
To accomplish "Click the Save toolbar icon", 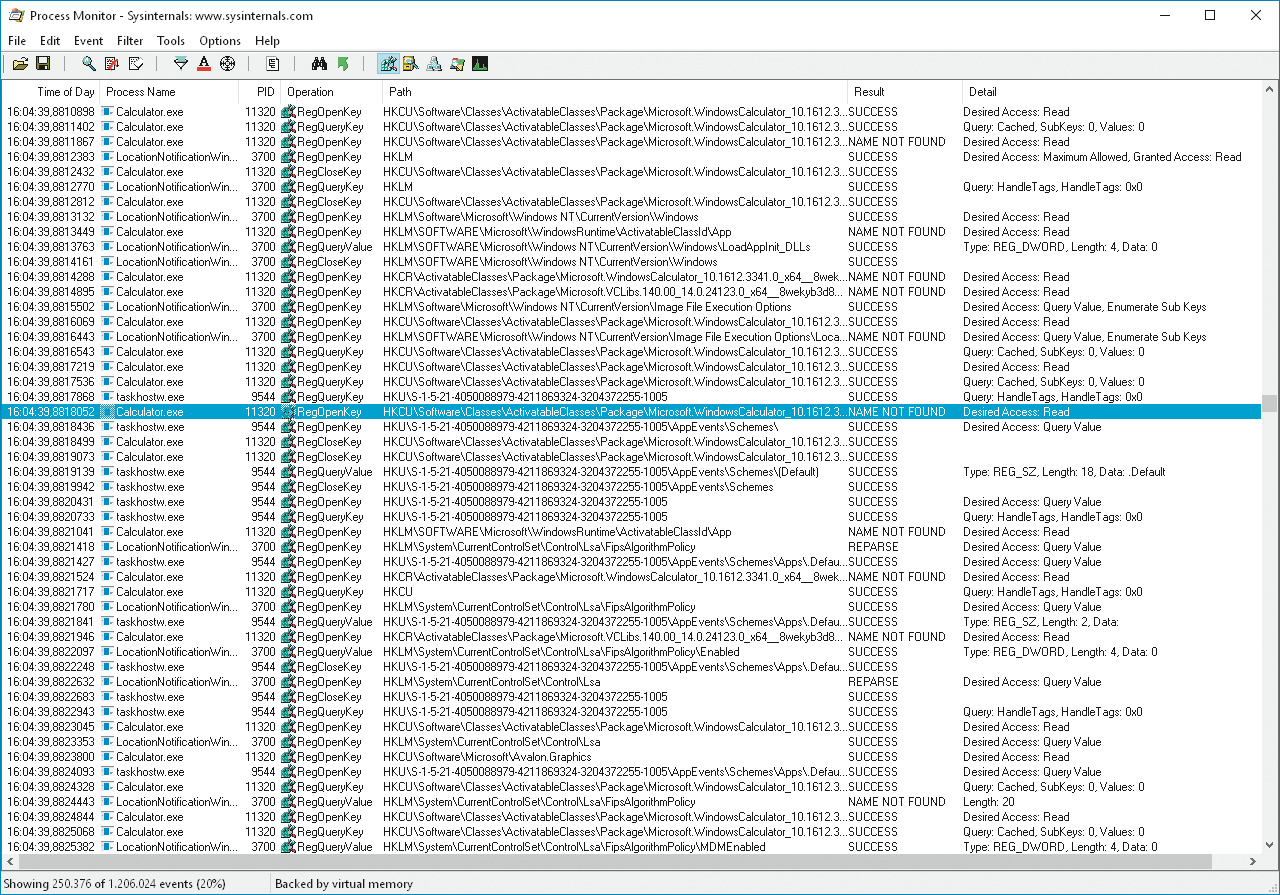I will coord(43,64).
